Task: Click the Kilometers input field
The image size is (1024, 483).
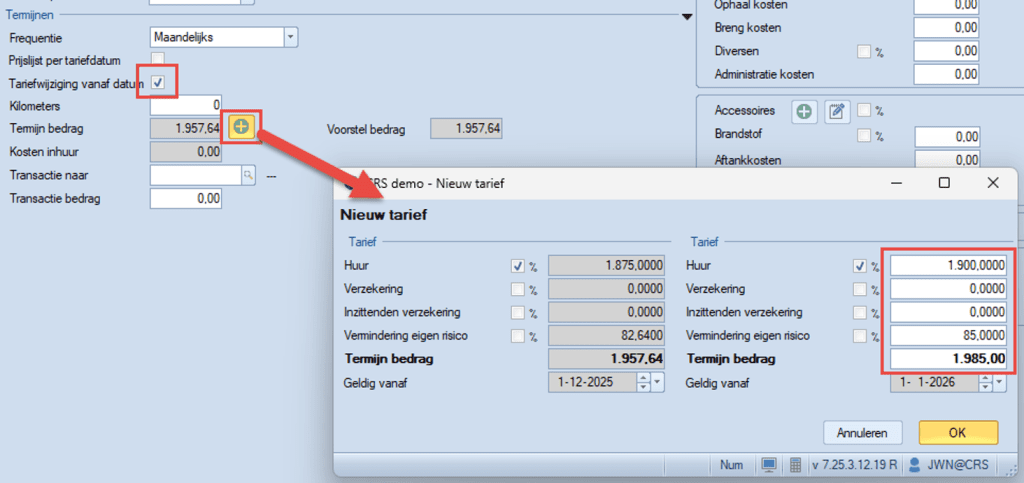Action: point(186,105)
